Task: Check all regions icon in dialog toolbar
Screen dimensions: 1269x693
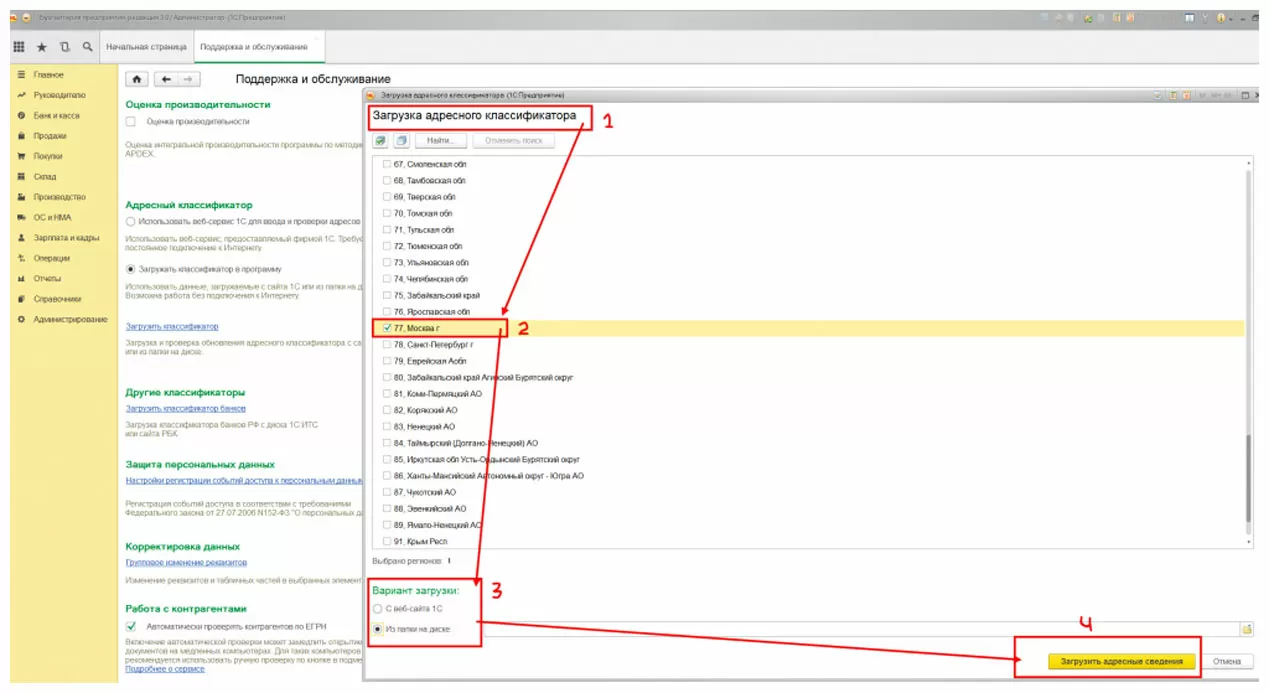Action: (380, 141)
